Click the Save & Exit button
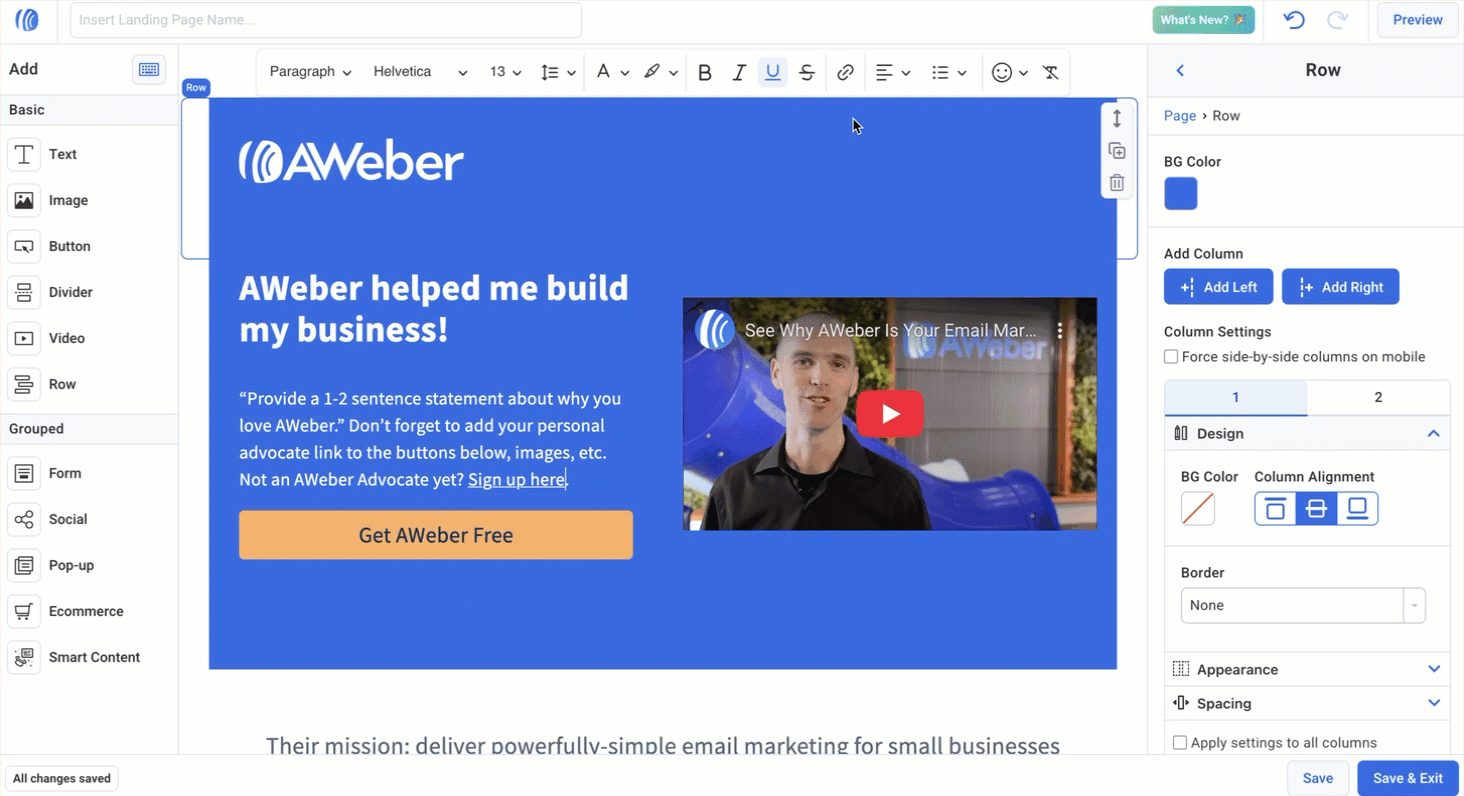 coord(1408,778)
